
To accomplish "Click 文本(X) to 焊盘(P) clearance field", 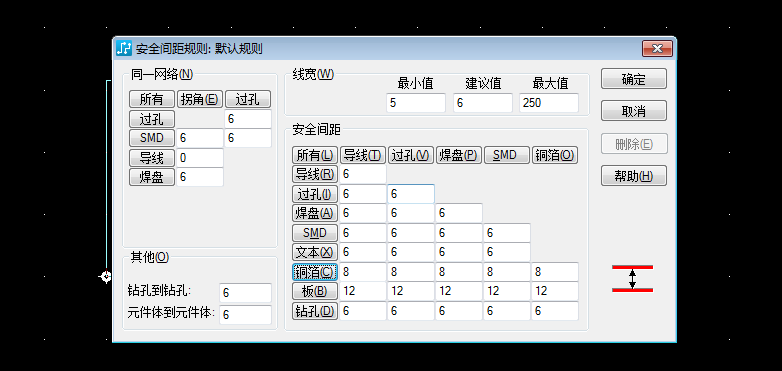I will (459, 252).
